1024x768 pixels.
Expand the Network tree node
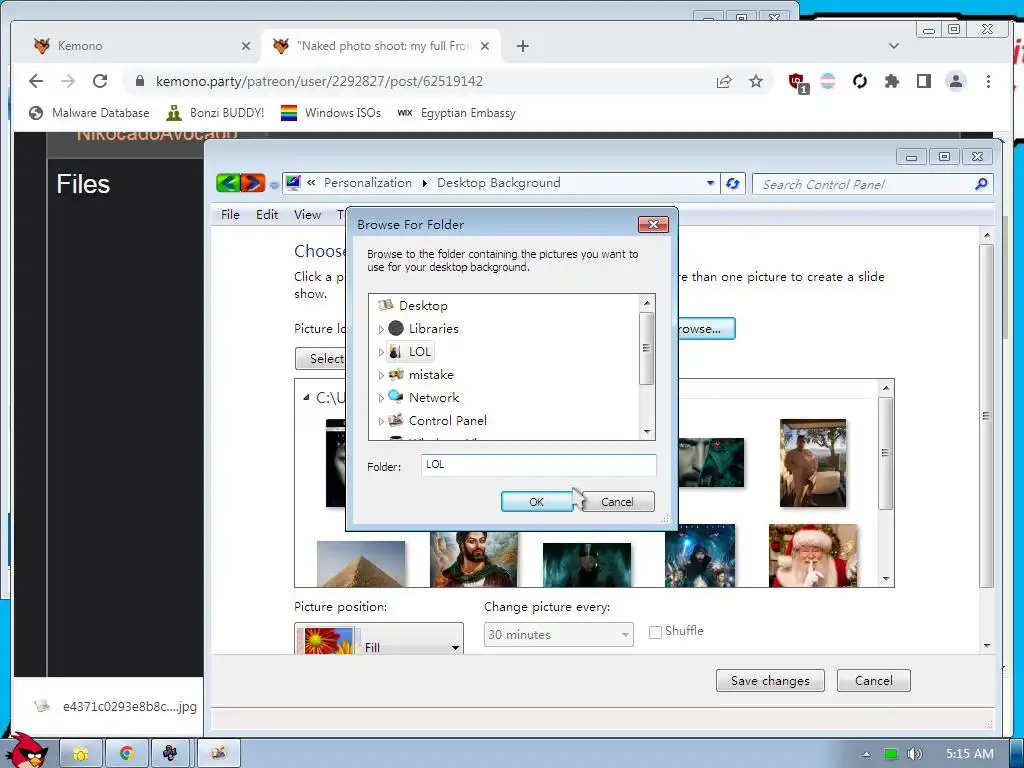(381, 398)
